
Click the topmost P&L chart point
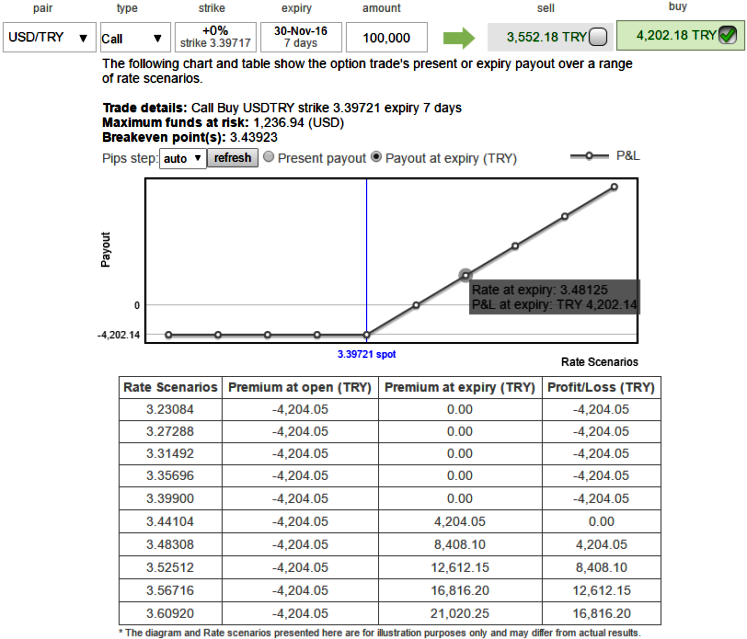coord(614,187)
